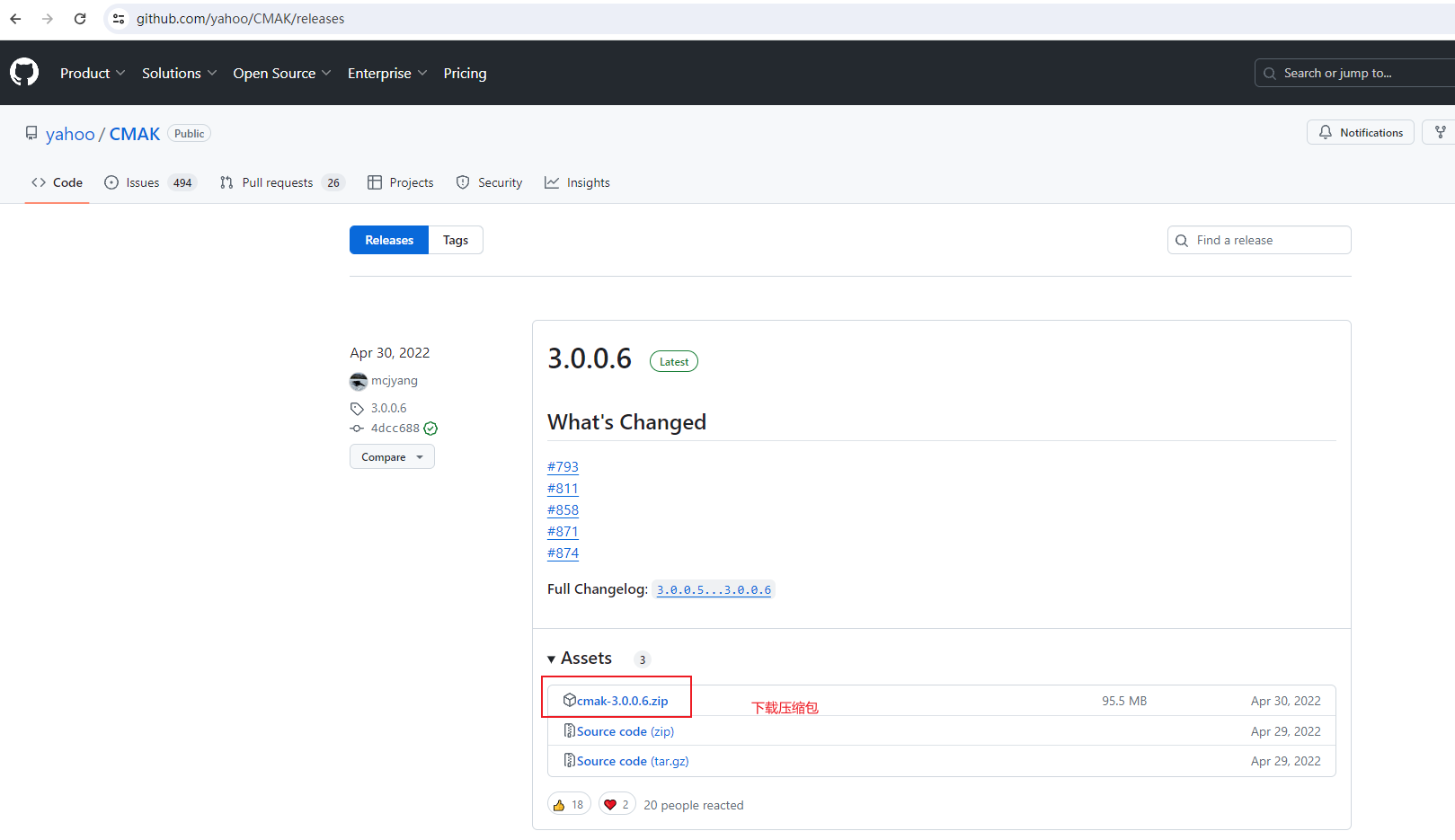Click the Search or jump to field
This screenshot has width=1455, height=840.
click(x=1355, y=73)
